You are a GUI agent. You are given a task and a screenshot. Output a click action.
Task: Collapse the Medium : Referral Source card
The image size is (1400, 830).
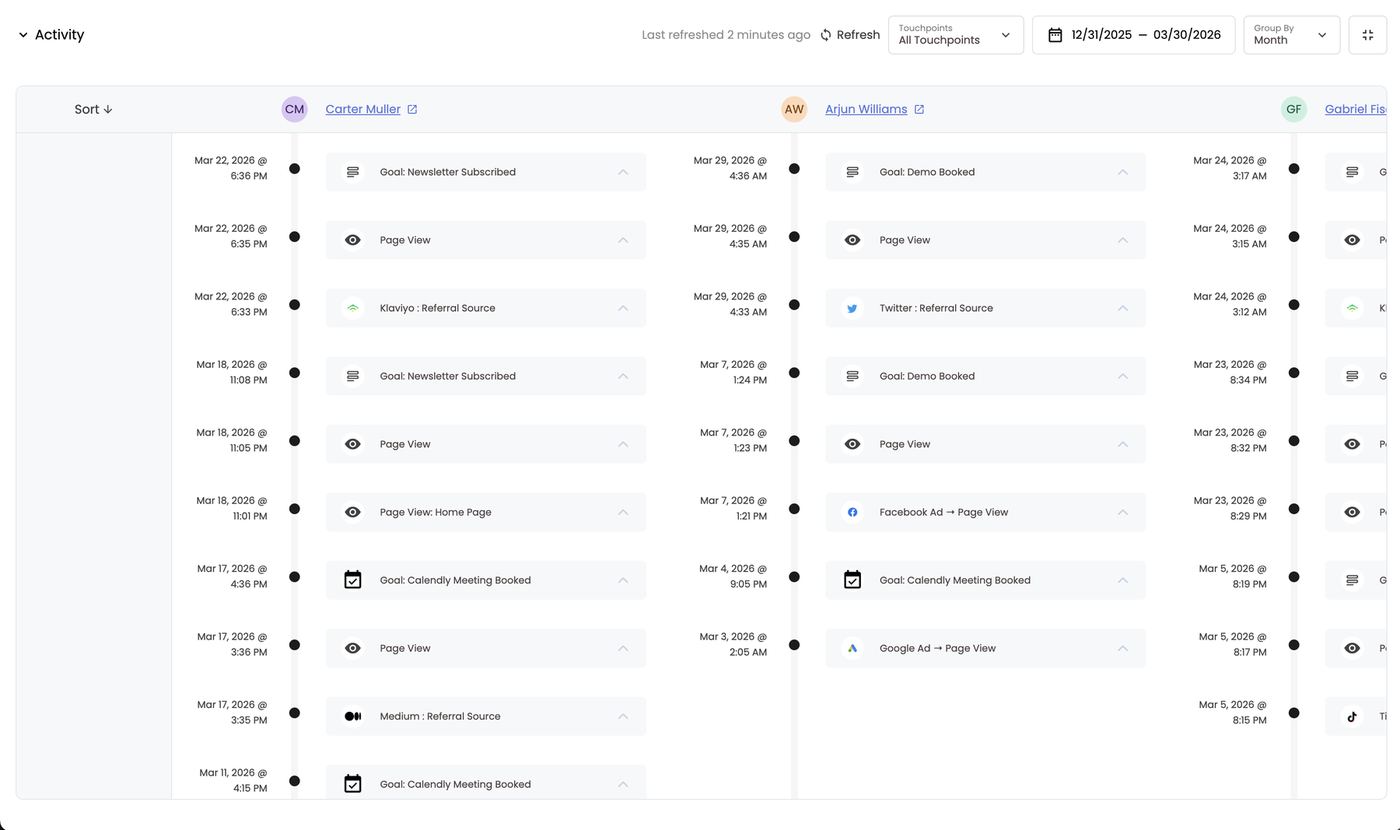coord(623,716)
